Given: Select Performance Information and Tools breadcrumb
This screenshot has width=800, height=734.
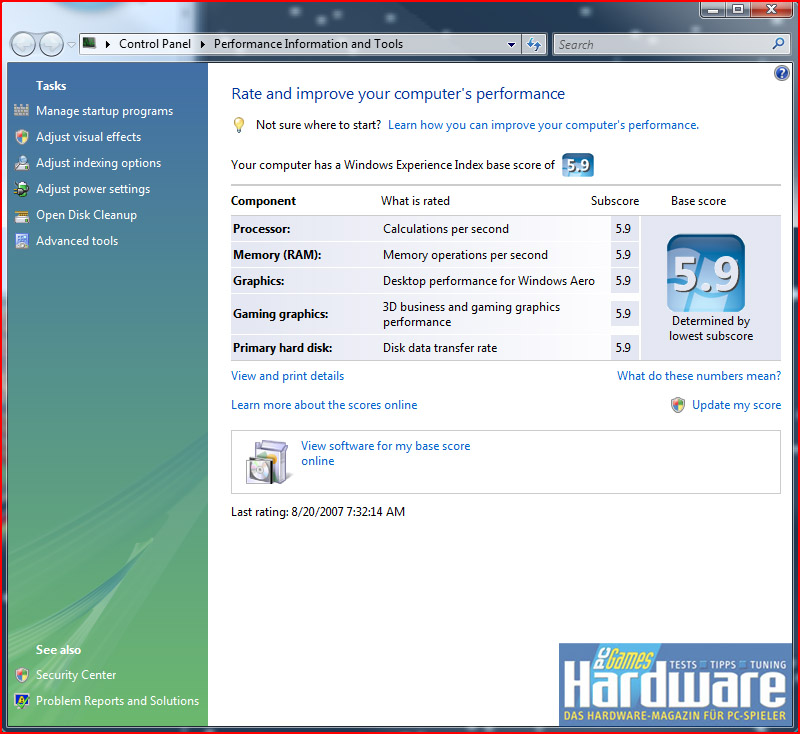Looking at the screenshot, I should (308, 44).
